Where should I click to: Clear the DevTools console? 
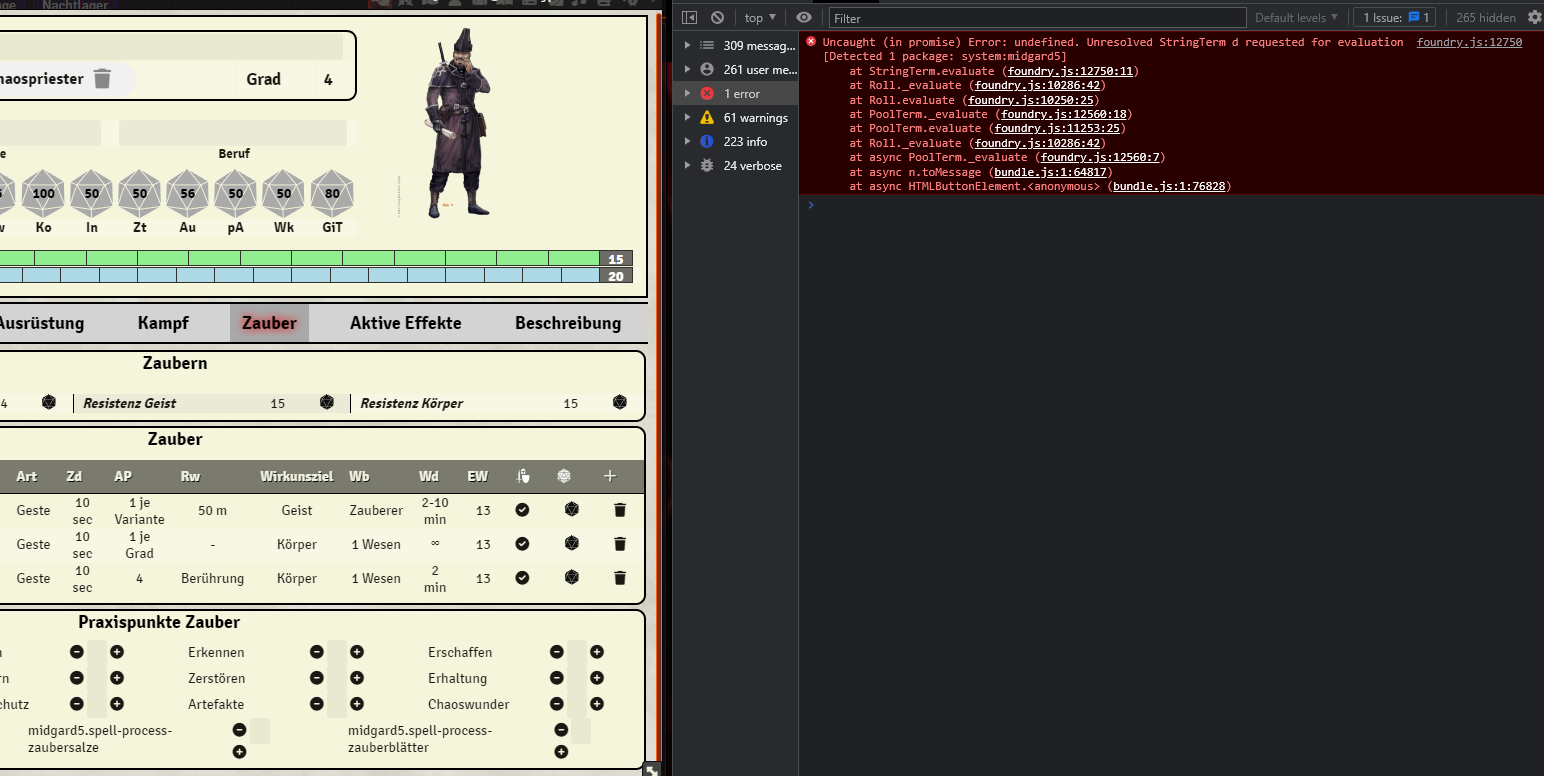[717, 17]
